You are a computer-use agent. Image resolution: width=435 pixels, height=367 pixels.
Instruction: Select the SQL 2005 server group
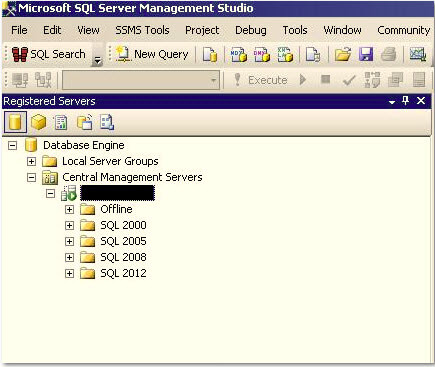(x=123, y=241)
